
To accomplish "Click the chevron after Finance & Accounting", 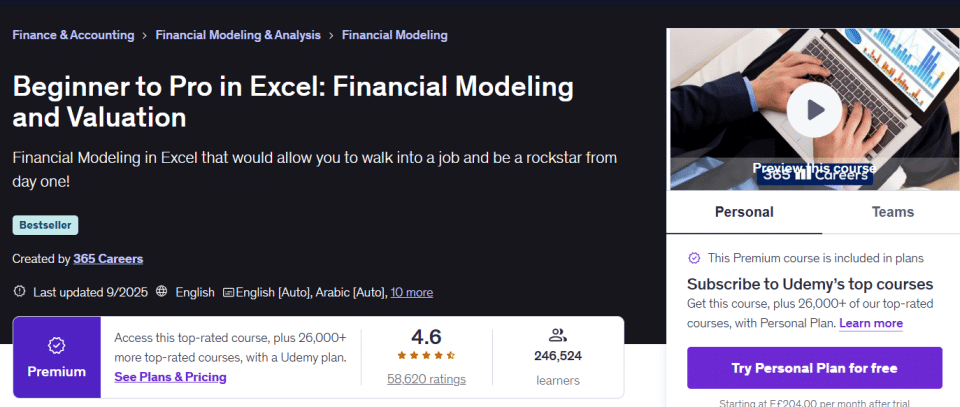I will coord(145,35).
